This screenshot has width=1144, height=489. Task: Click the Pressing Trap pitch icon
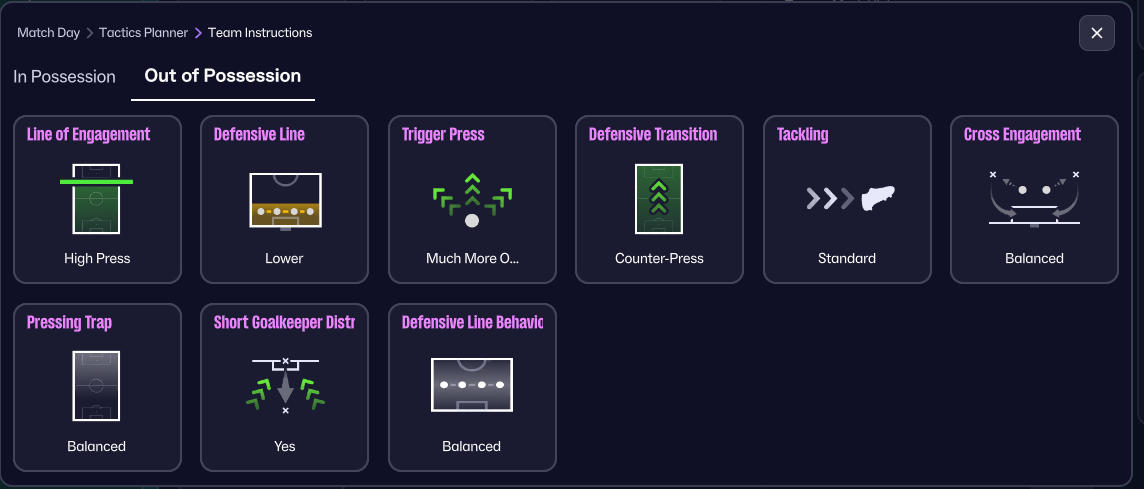pyautogui.click(x=97, y=385)
